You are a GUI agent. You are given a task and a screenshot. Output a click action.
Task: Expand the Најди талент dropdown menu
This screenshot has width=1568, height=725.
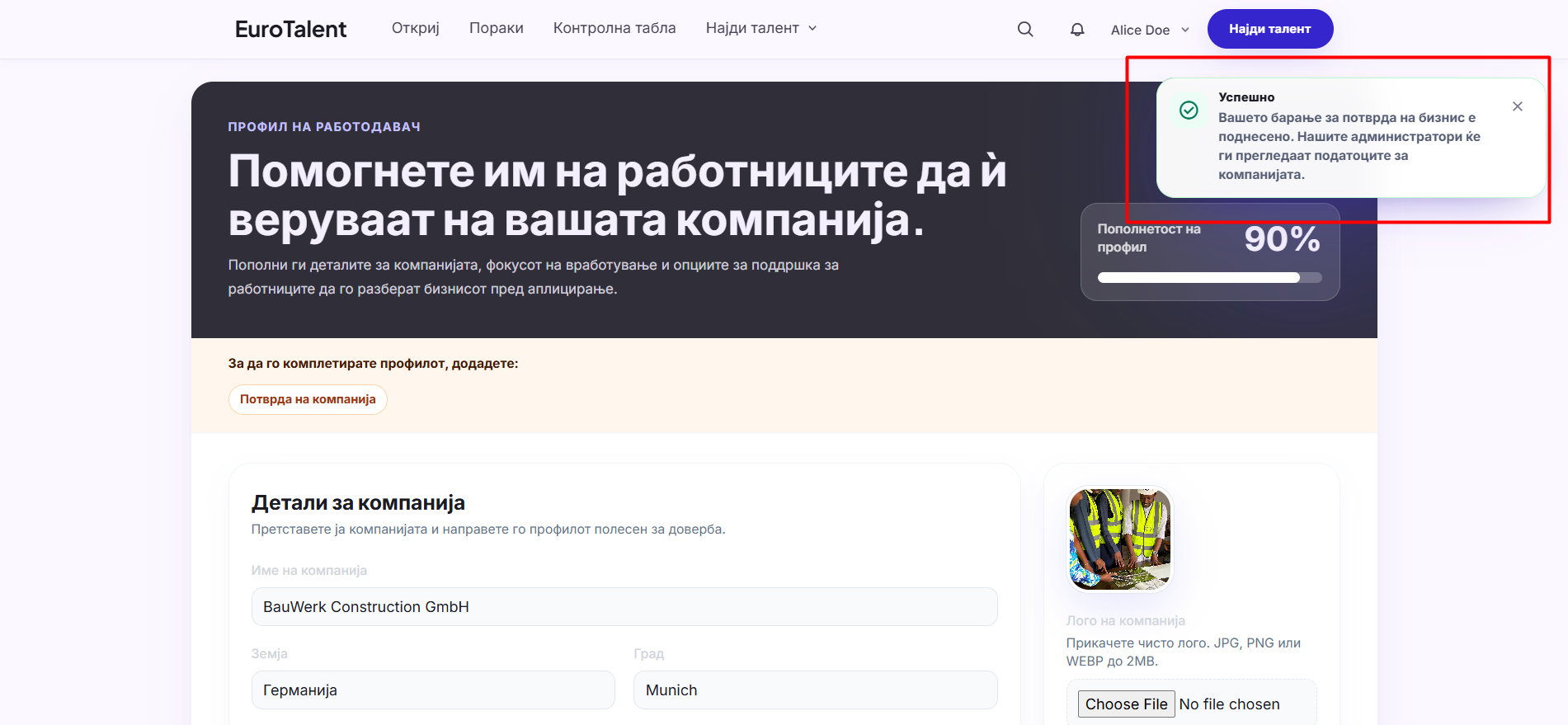click(x=761, y=28)
